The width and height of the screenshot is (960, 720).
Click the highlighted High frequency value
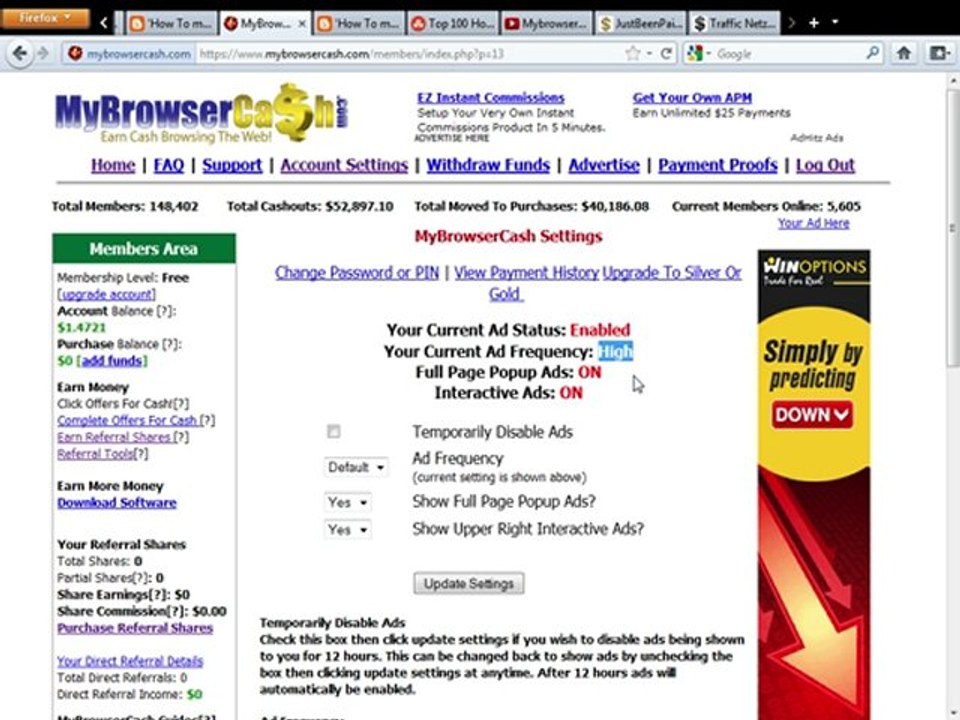point(615,351)
